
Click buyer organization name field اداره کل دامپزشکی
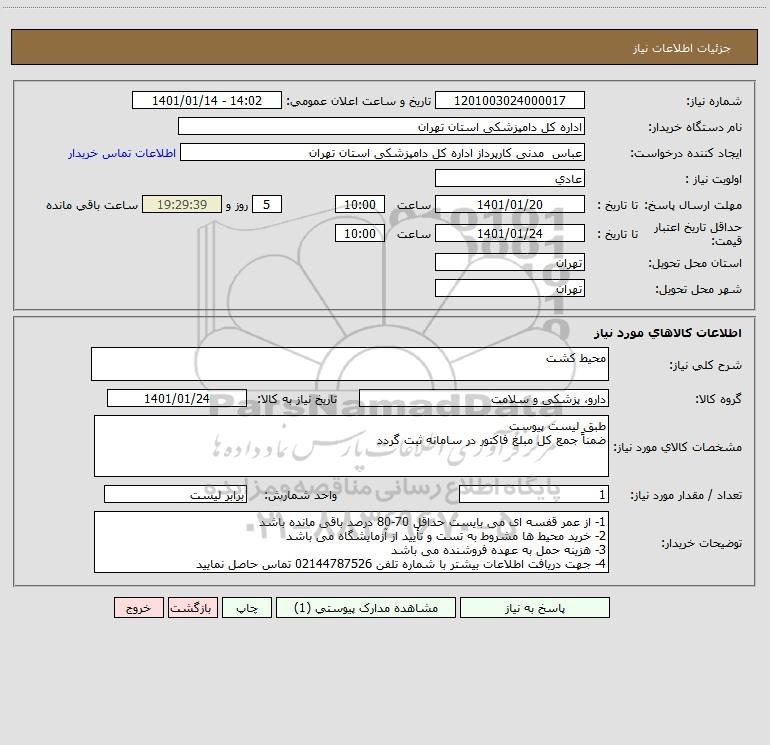coord(381,126)
